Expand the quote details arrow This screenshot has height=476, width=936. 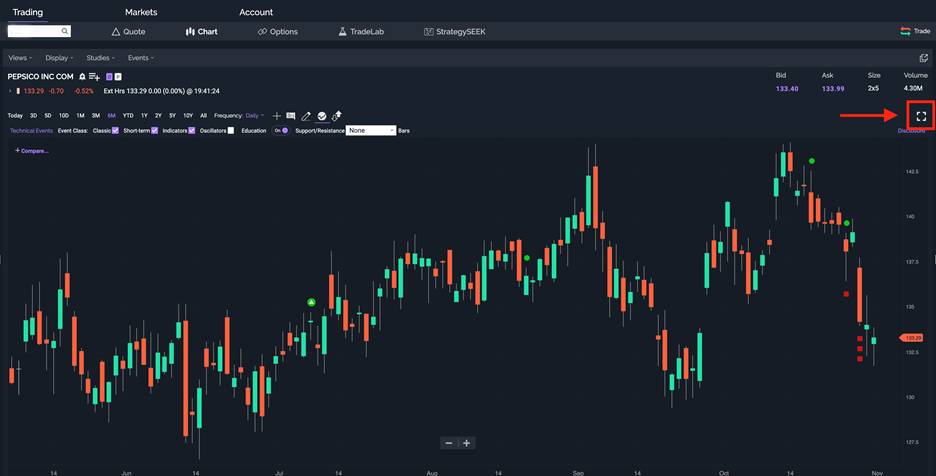(10, 91)
